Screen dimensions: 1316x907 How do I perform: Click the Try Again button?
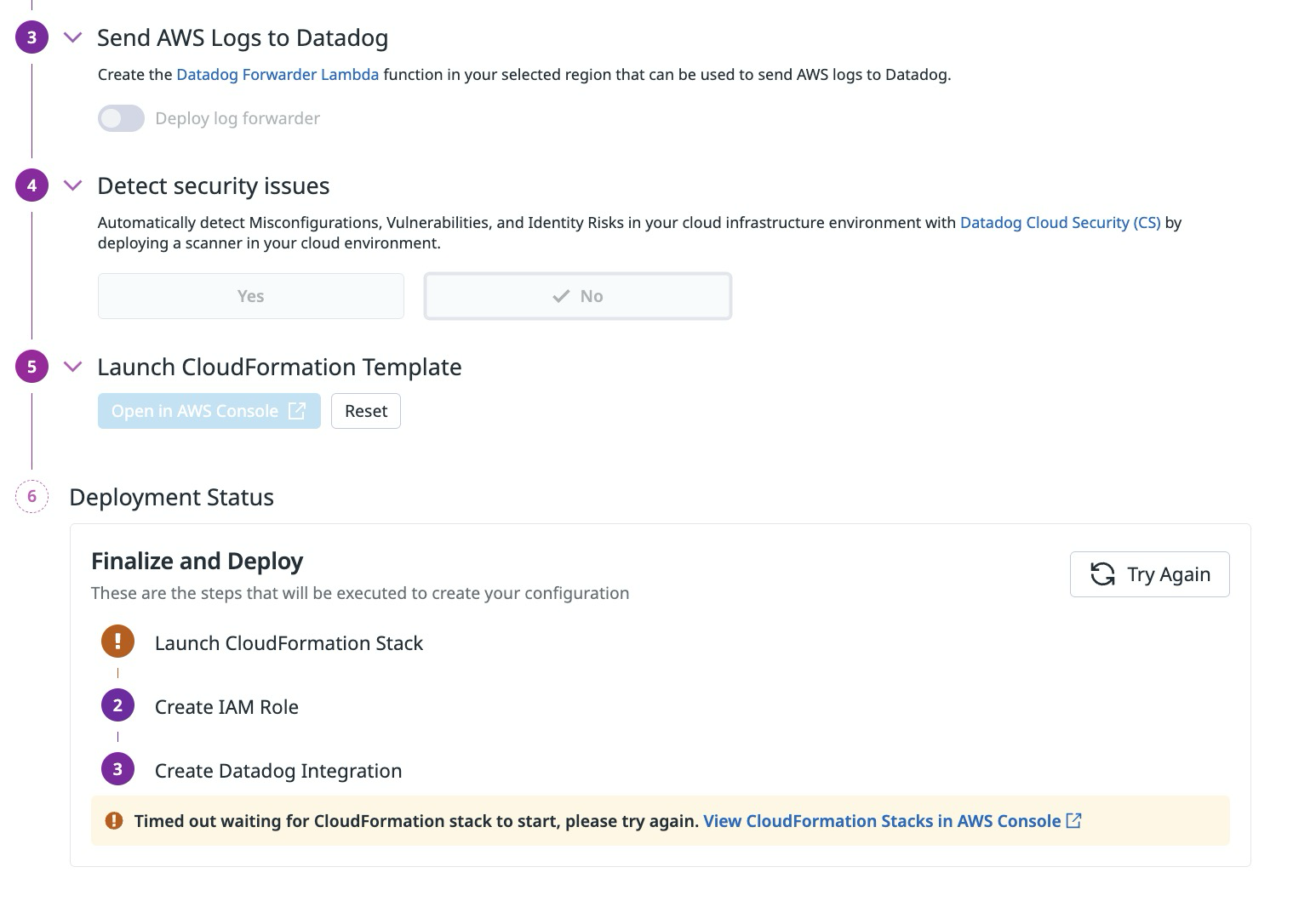click(x=1149, y=574)
